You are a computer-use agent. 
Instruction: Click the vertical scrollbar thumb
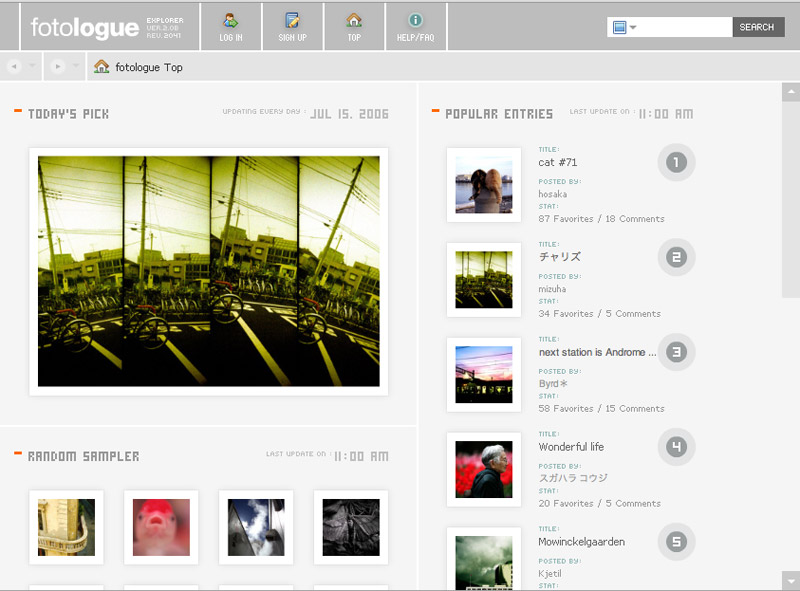coord(791,199)
